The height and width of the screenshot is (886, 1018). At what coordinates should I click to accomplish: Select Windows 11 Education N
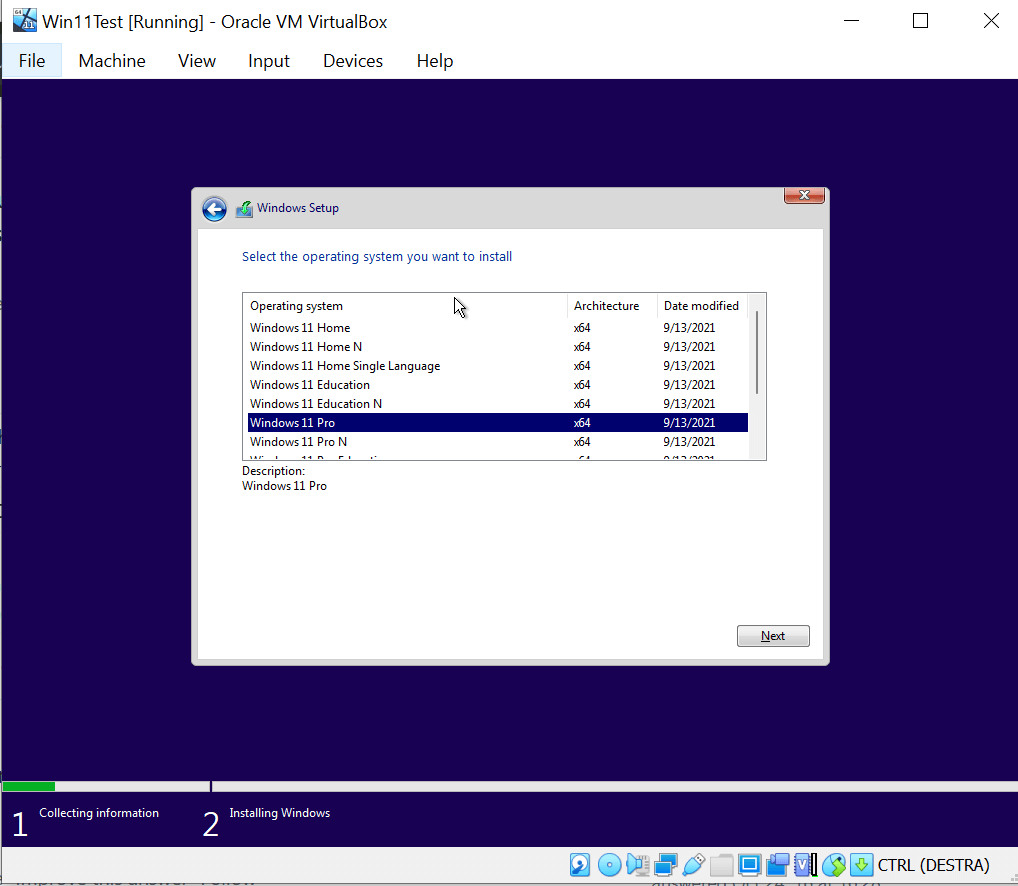coord(497,404)
